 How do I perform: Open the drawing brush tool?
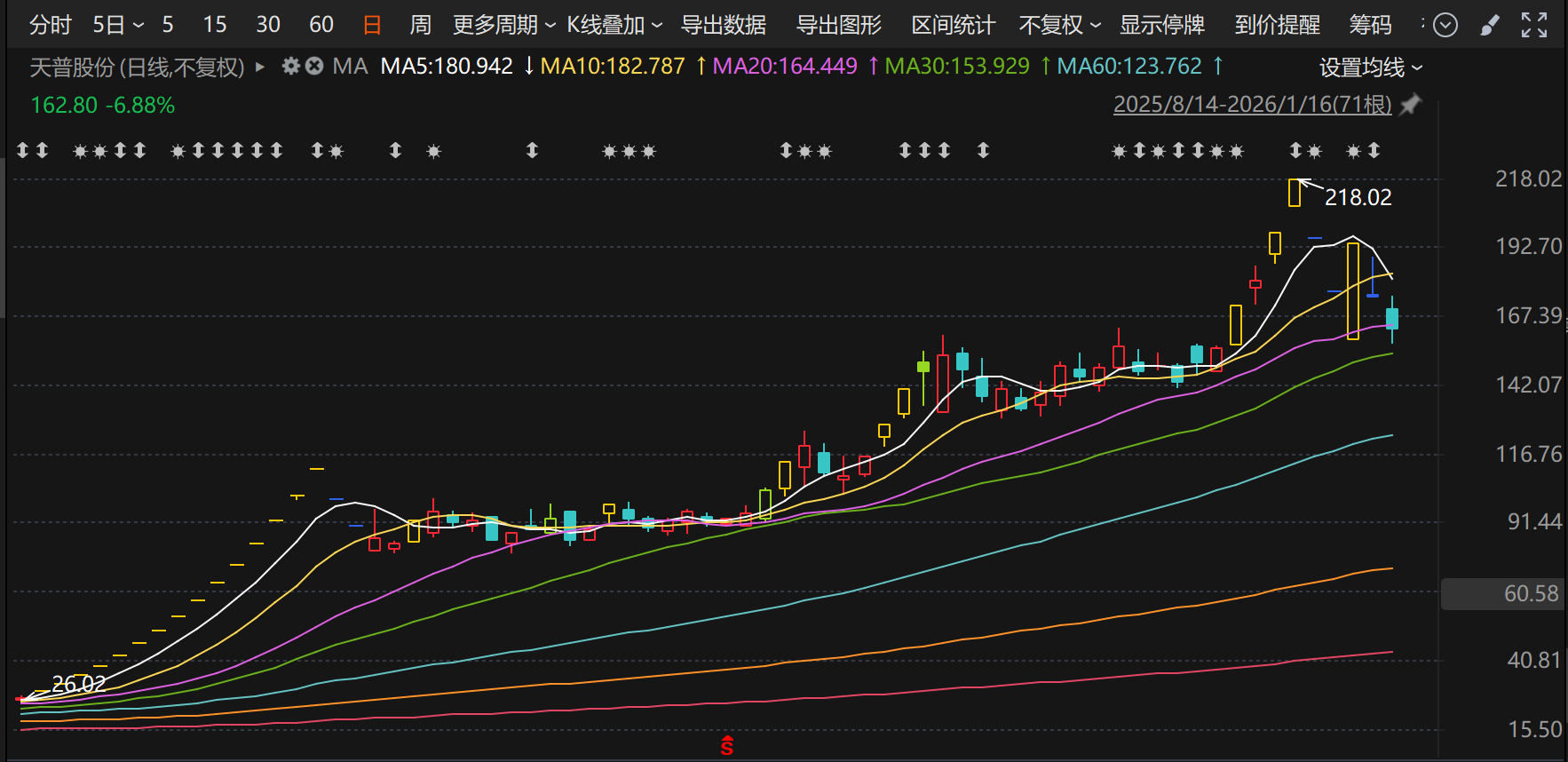[1490, 25]
